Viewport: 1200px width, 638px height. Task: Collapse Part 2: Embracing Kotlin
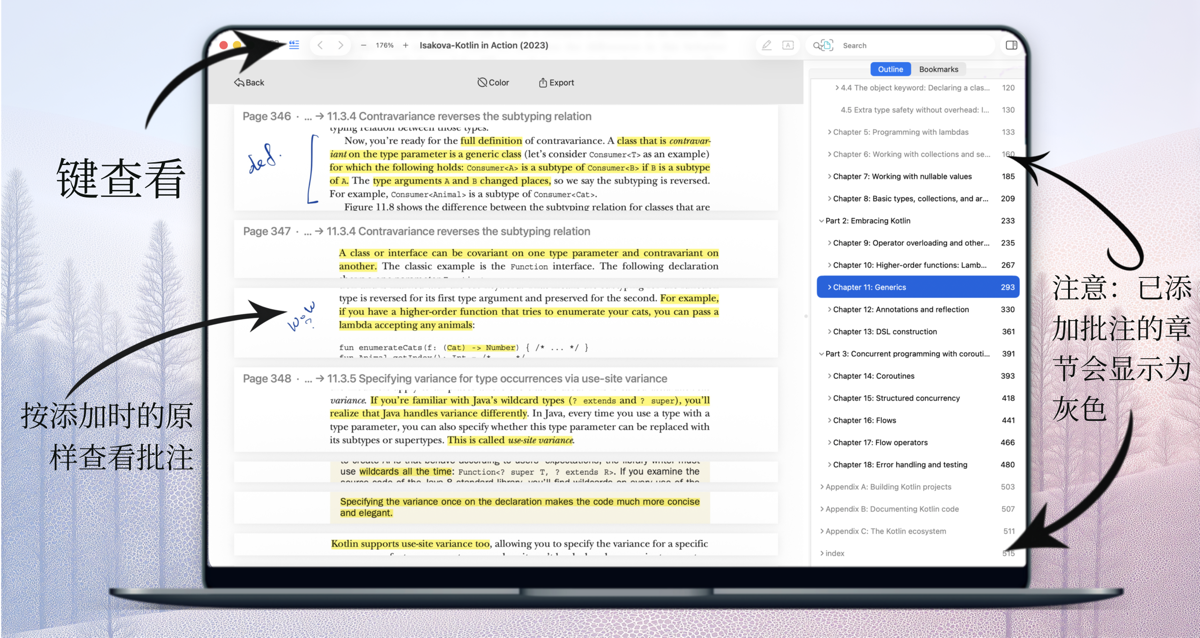coord(822,221)
